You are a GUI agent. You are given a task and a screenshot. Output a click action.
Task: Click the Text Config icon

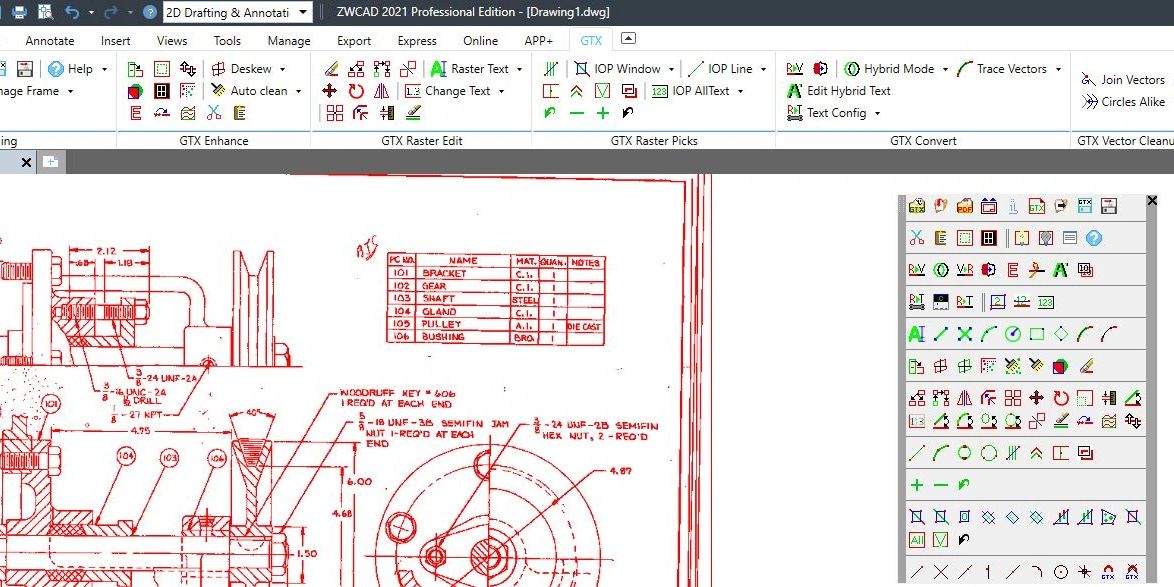click(x=794, y=113)
